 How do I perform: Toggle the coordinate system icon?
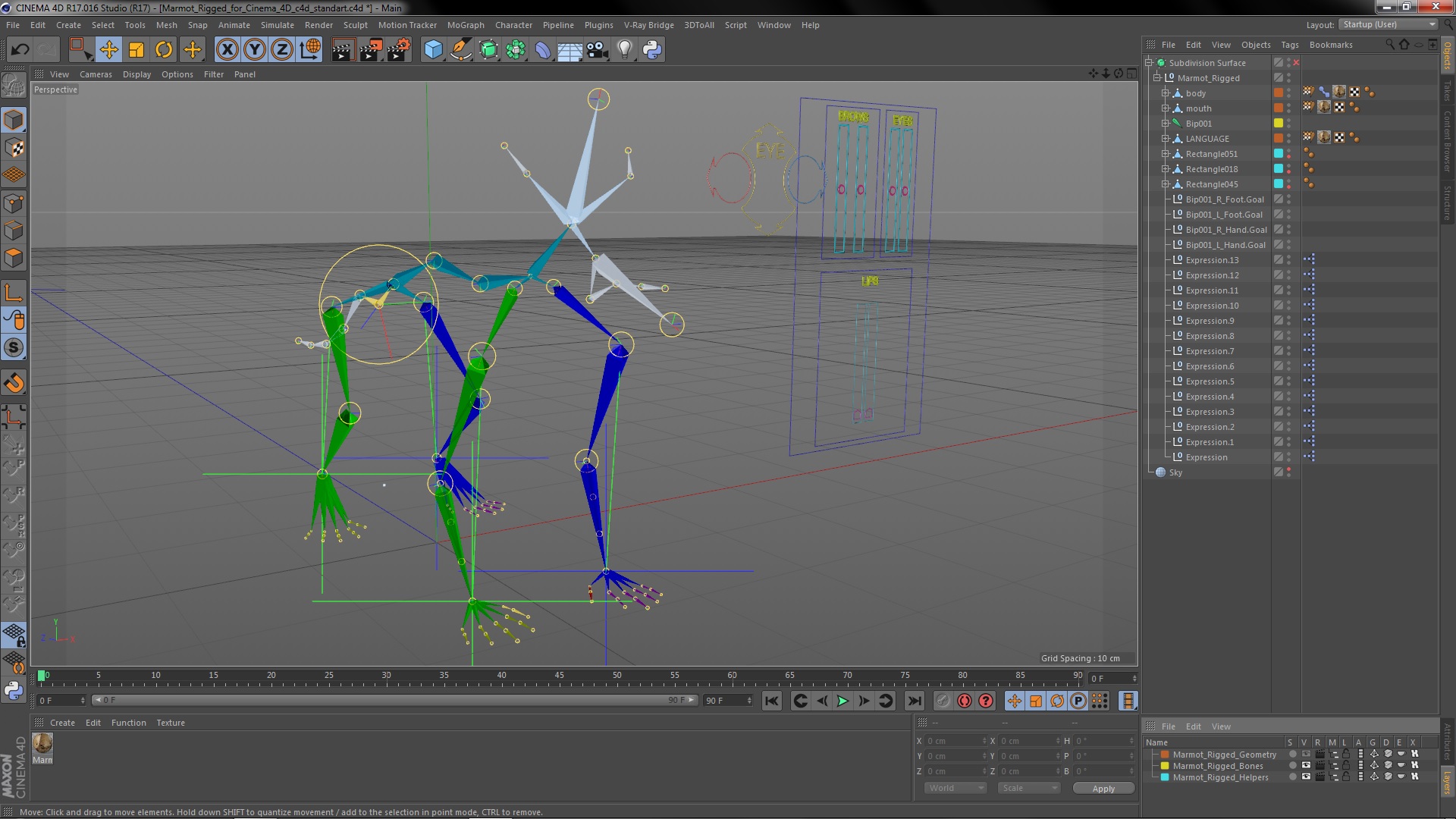pyautogui.click(x=309, y=50)
